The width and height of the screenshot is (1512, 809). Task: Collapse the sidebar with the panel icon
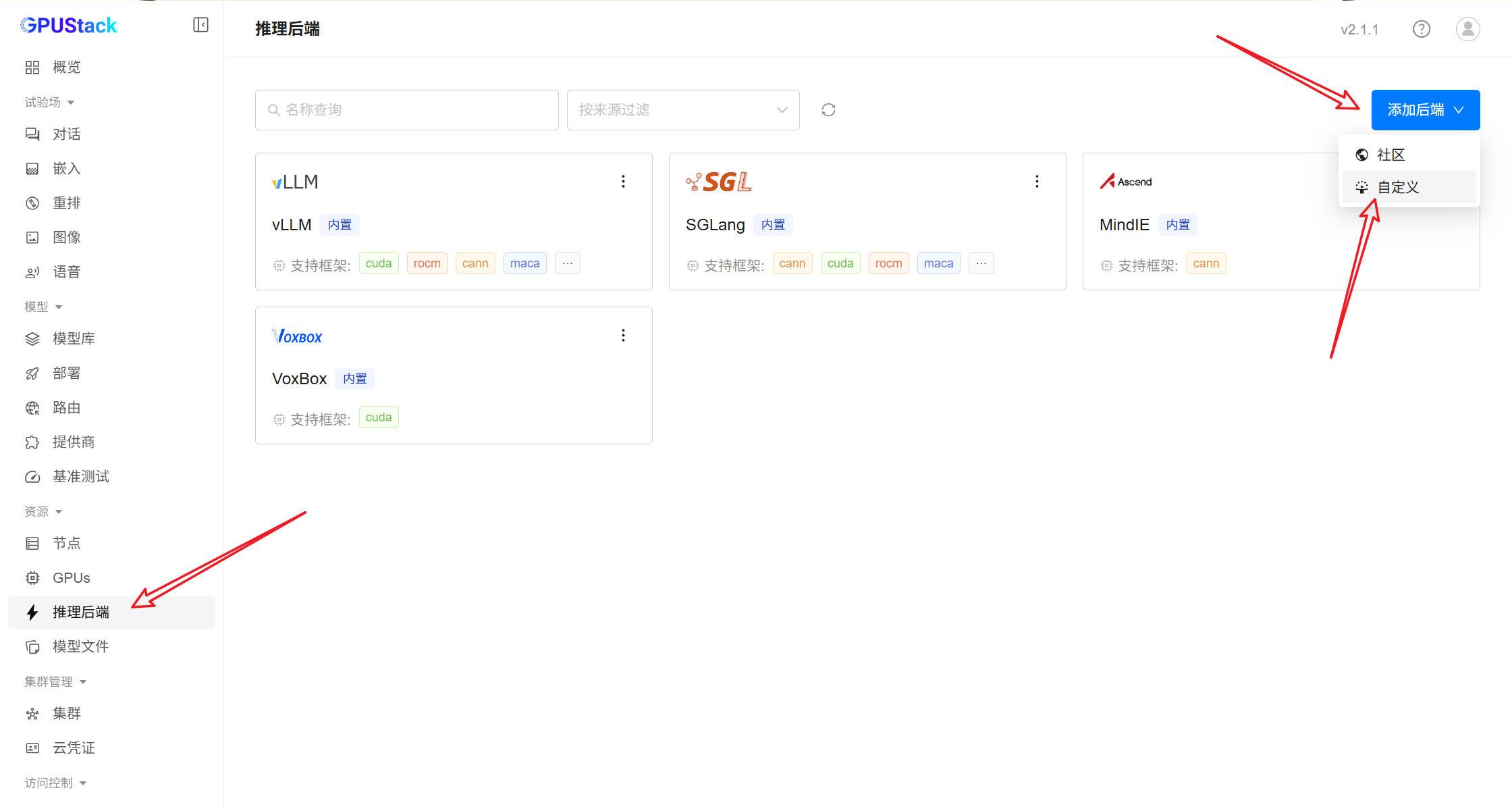[x=200, y=25]
